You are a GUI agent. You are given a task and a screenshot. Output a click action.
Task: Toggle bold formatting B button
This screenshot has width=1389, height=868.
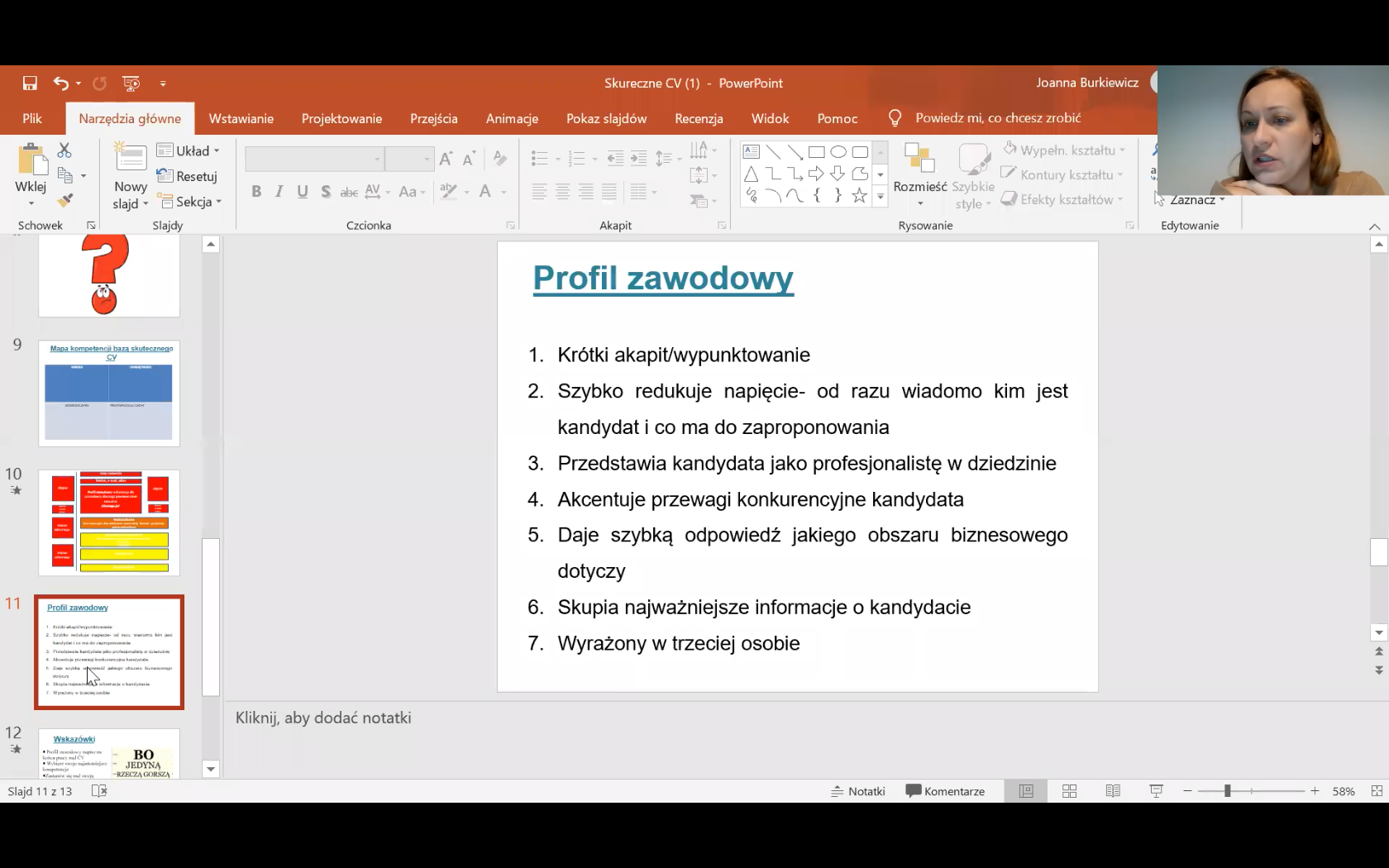point(256,192)
